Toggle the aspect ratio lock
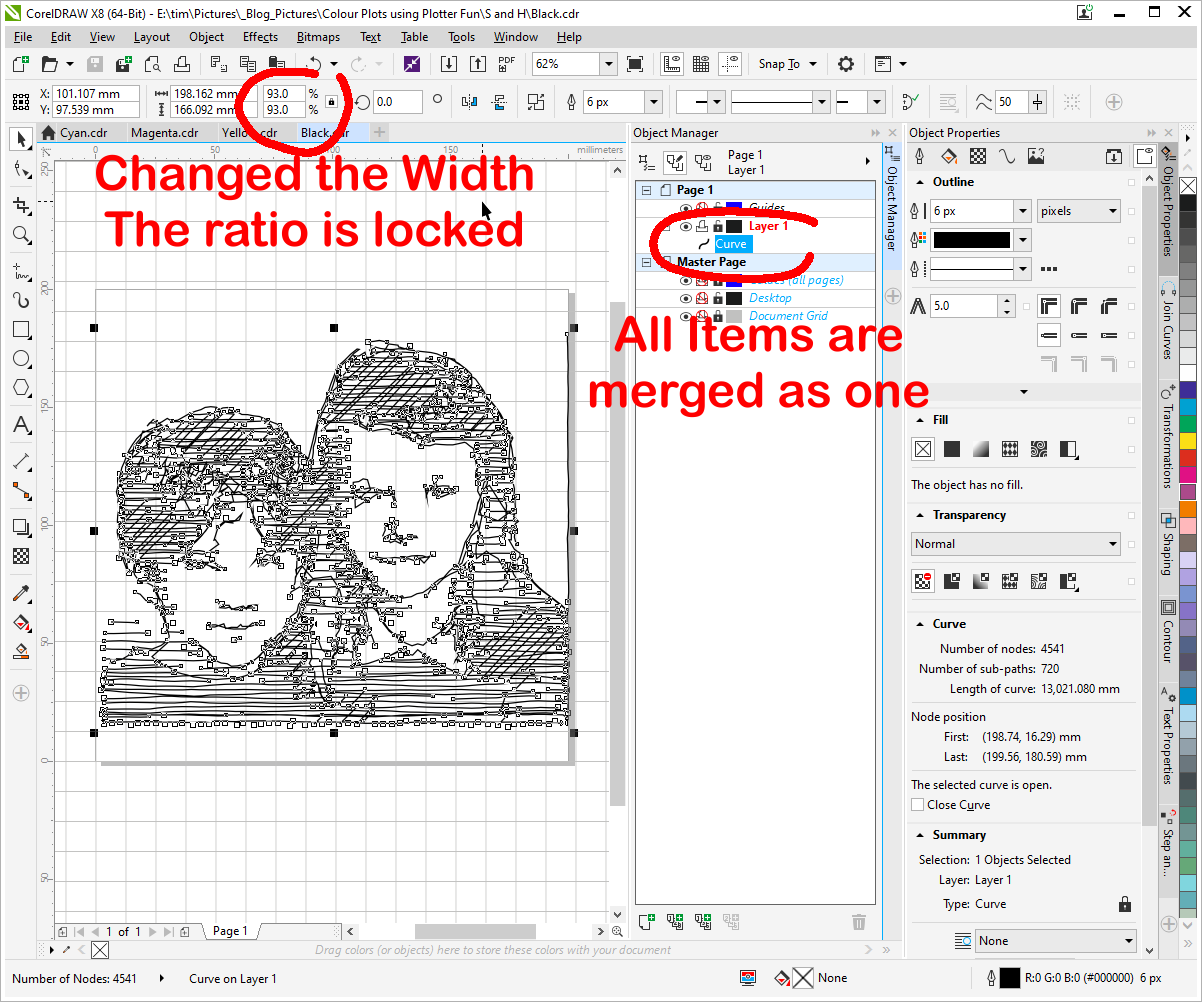Image resolution: width=1202 pixels, height=1002 pixels. [331, 102]
